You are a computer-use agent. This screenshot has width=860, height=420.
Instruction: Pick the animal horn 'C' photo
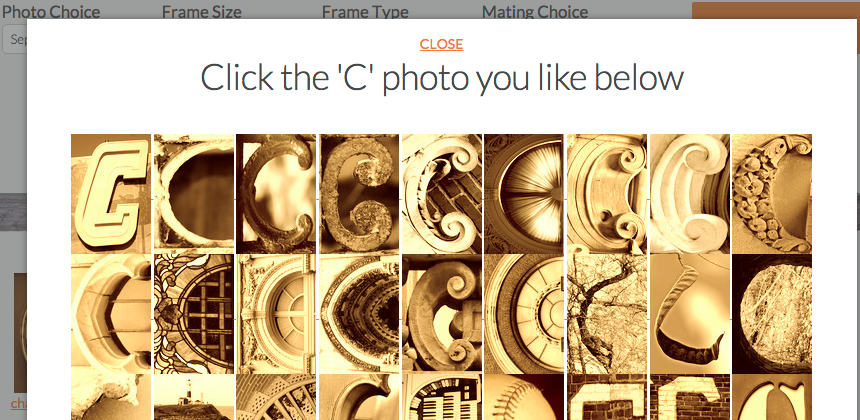[690, 314]
